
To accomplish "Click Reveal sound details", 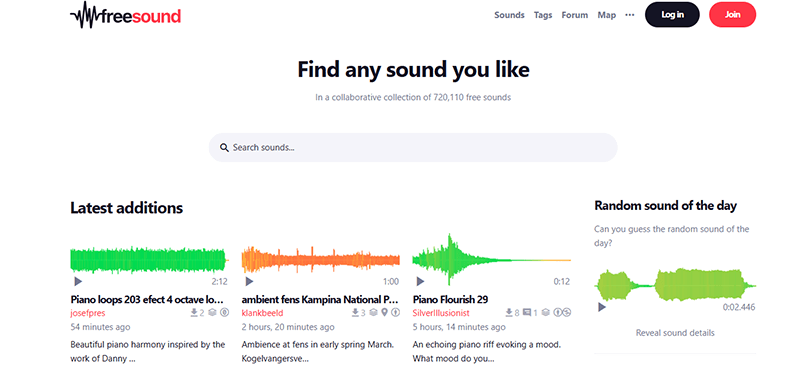I will click(675, 333).
